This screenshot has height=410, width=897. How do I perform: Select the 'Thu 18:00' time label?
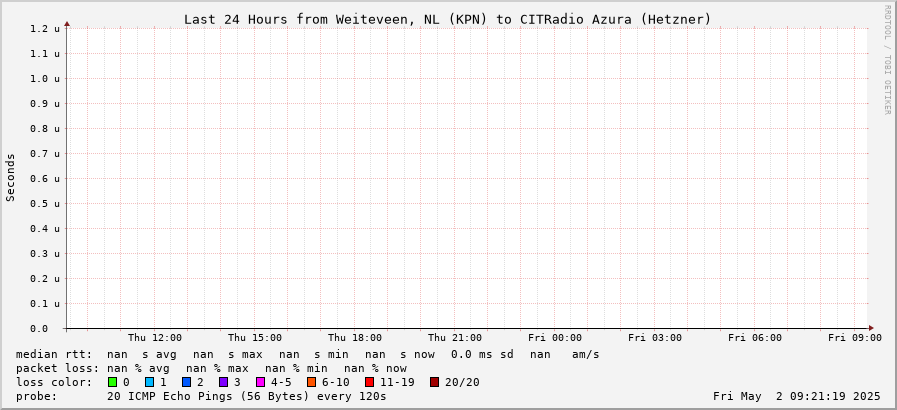click(x=355, y=338)
